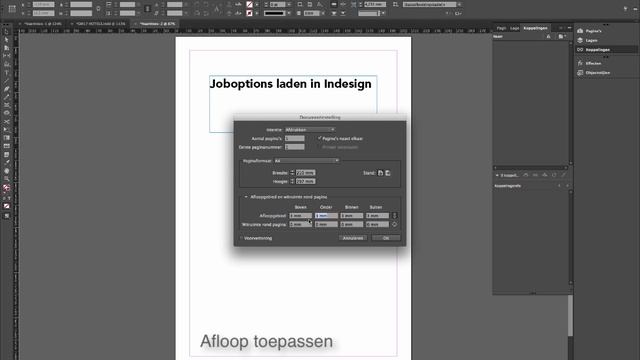Switch to the Lagen tab in panel group
The width and height of the screenshot is (640, 360).
515,28
